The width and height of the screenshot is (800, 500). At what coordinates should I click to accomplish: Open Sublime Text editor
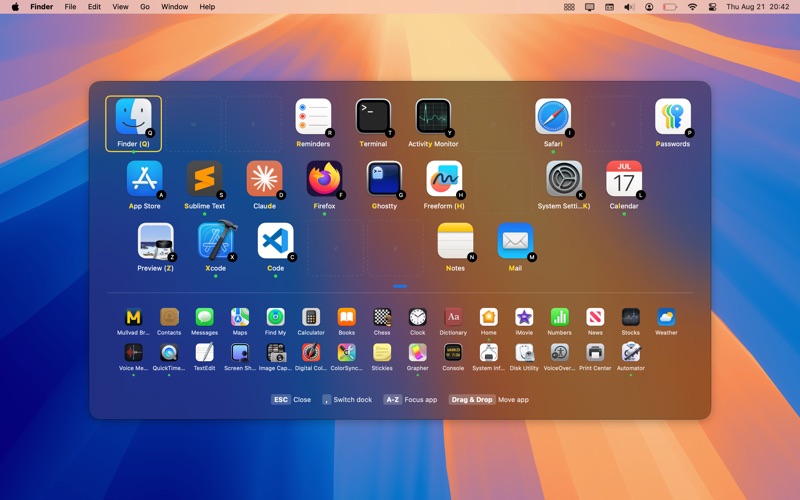tap(205, 179)
